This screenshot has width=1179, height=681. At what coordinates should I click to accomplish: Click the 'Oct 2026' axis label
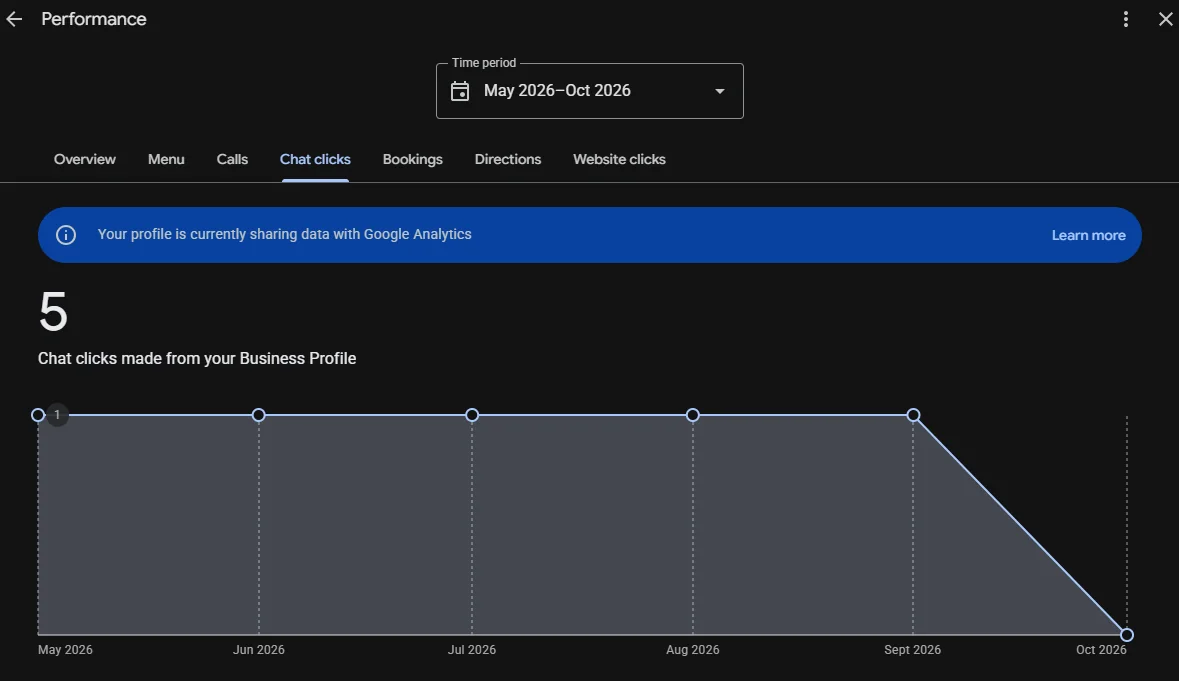(1102, 650)
